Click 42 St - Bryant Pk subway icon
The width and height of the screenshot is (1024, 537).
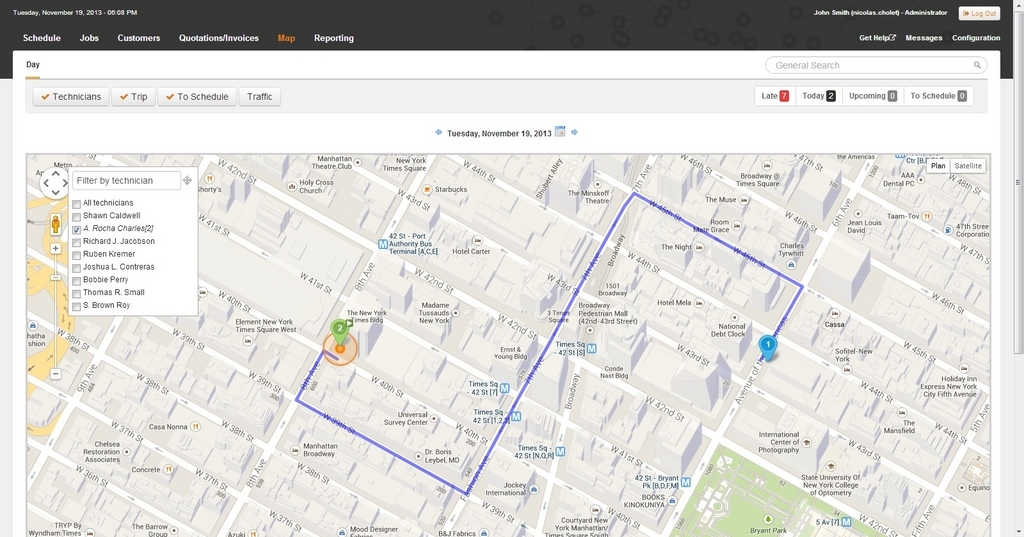pos(686,482)
